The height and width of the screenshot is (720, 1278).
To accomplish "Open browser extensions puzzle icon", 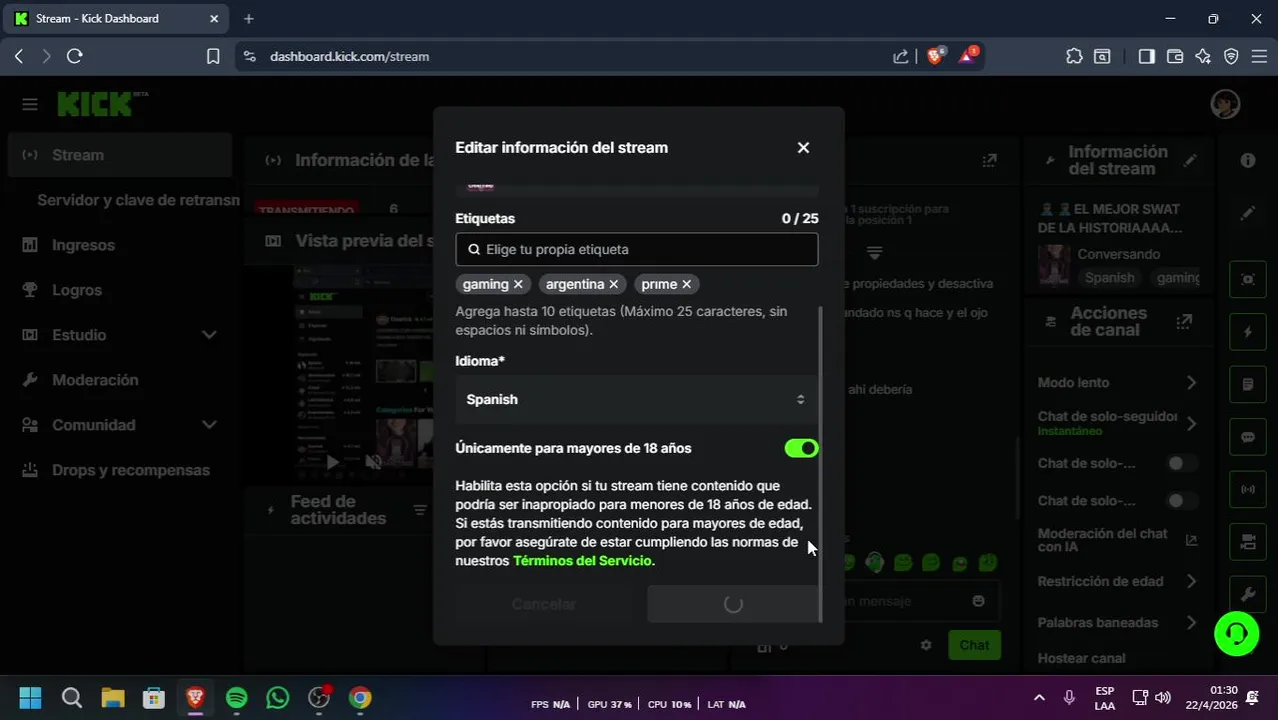I will [x=1074, y=57].
